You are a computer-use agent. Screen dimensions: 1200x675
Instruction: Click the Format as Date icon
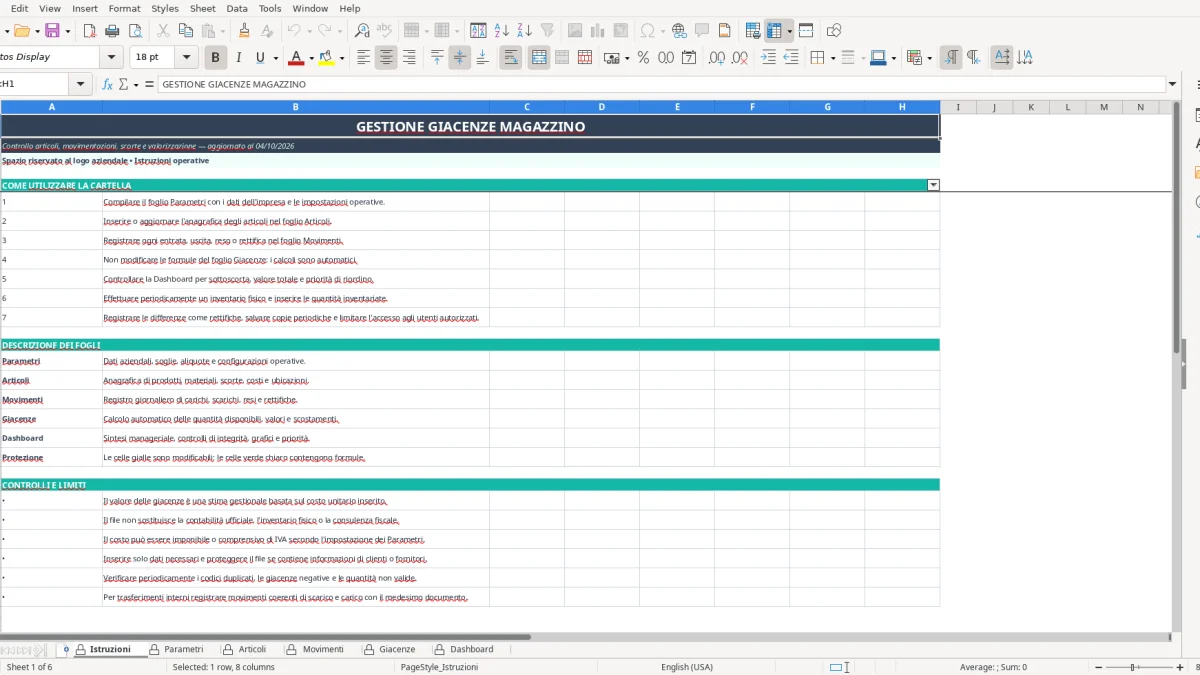(689, 58)
